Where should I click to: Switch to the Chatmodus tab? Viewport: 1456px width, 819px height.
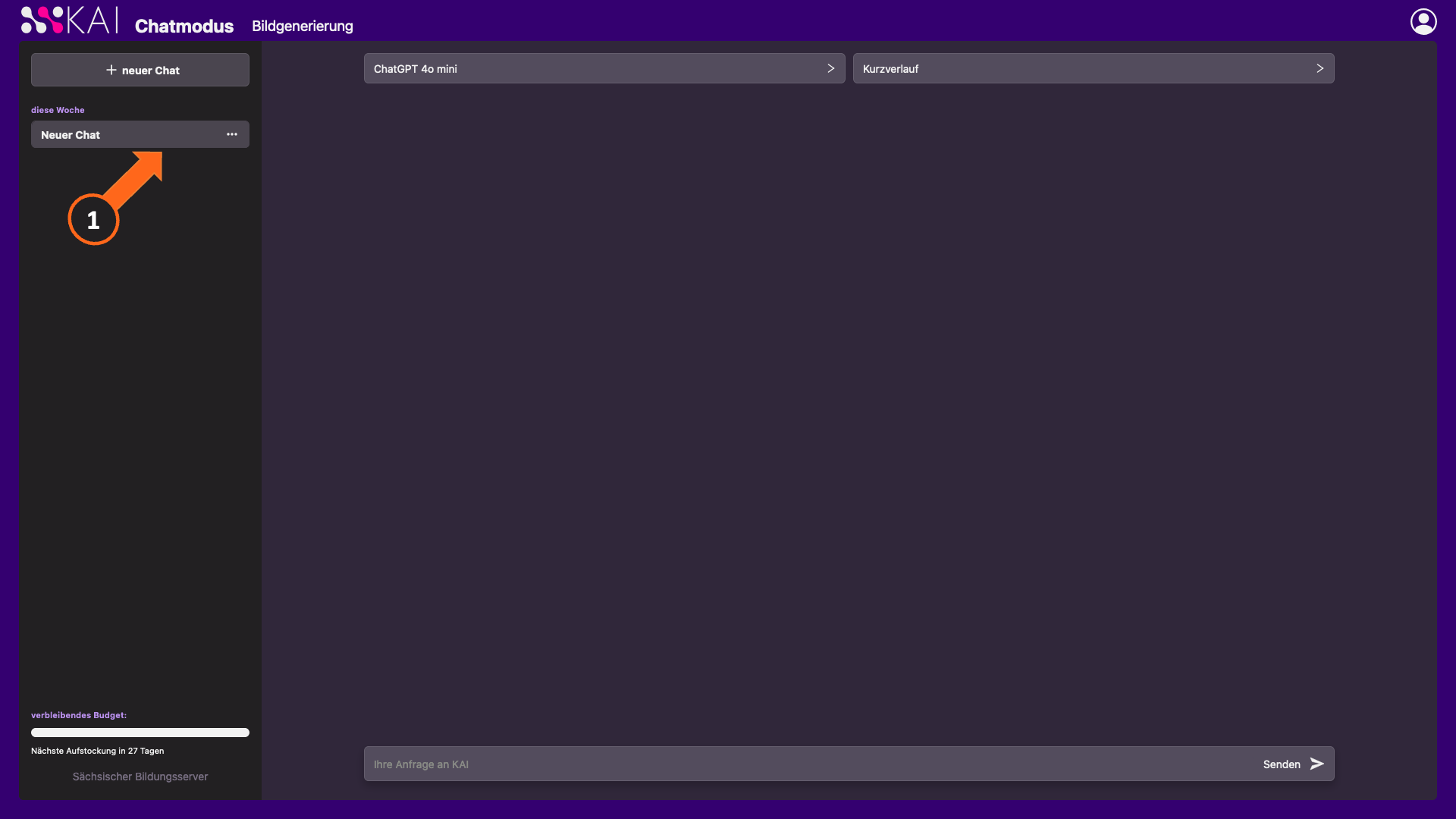pyautogui.click(x=184, y=26)
